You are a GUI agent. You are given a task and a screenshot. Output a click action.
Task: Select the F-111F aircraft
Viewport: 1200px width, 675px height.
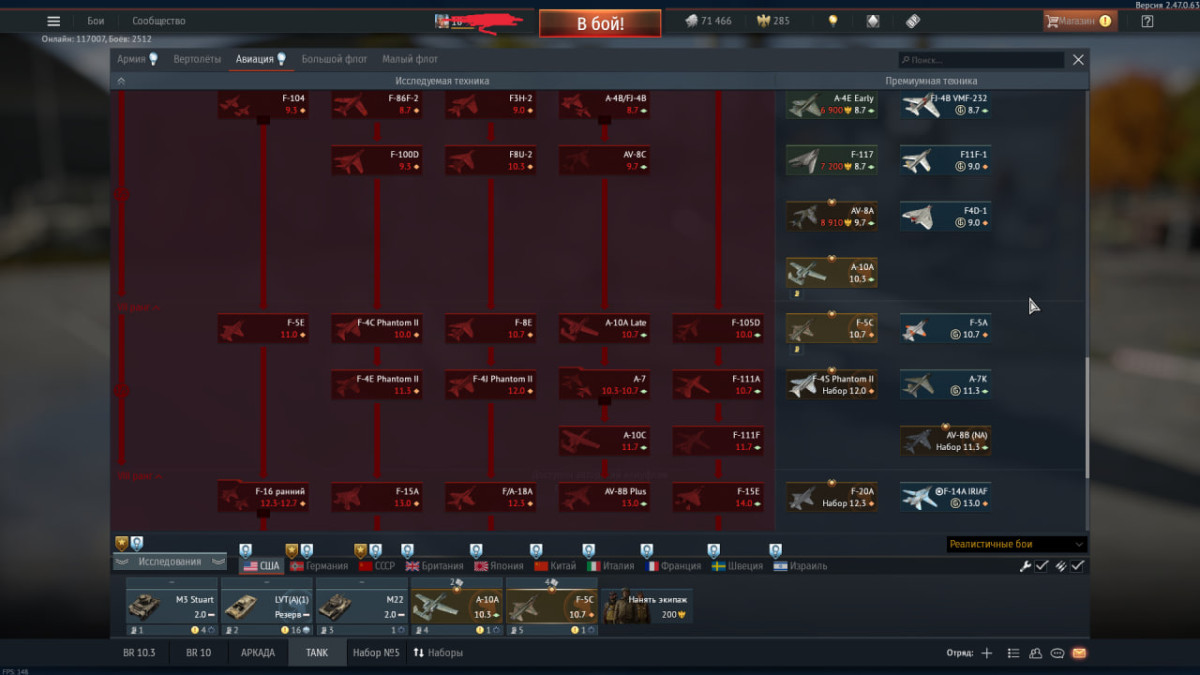click(x=718, y=441)
